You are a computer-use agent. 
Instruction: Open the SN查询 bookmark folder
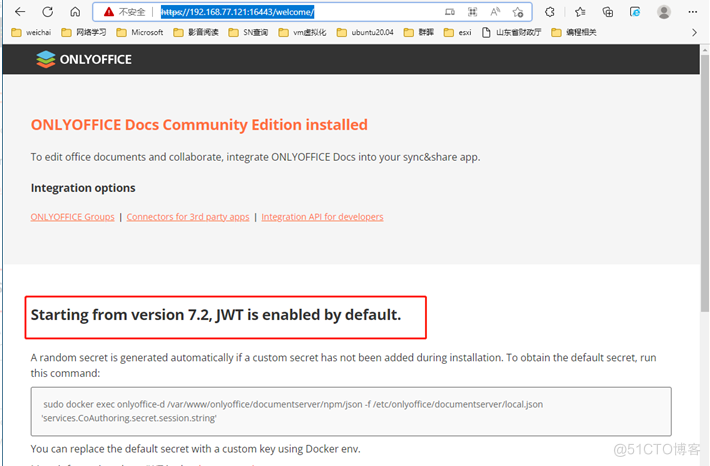click(x=243, y=32)
